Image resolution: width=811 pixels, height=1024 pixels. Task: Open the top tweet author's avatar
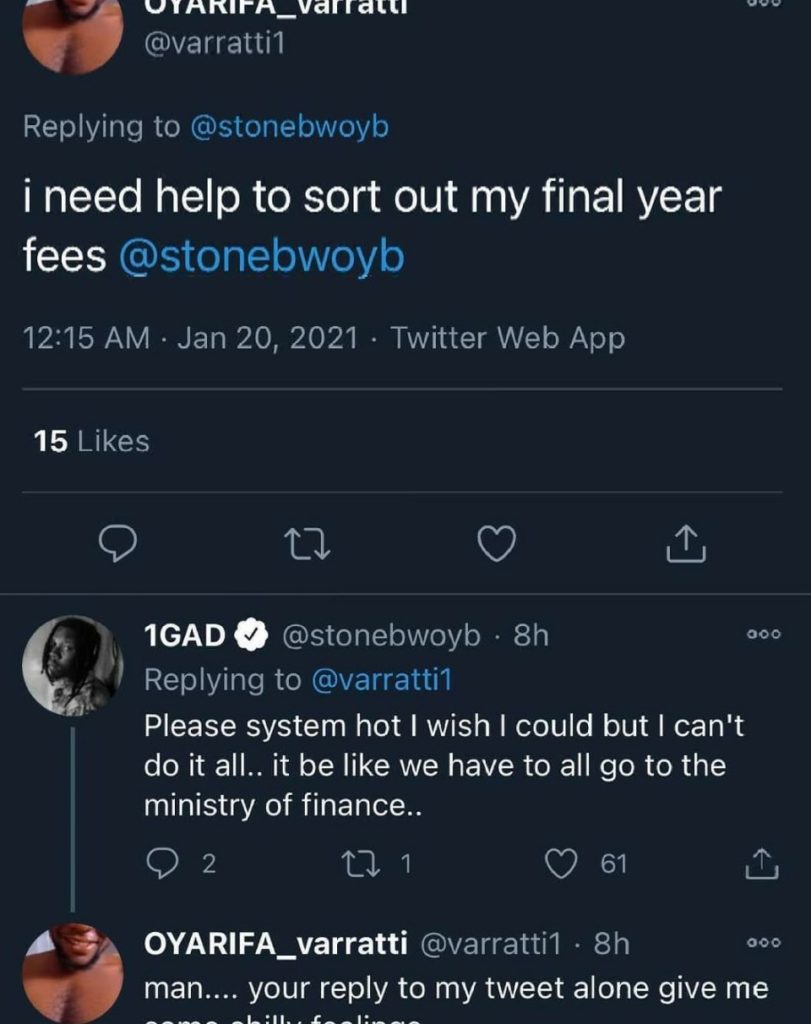click(72, 33)
